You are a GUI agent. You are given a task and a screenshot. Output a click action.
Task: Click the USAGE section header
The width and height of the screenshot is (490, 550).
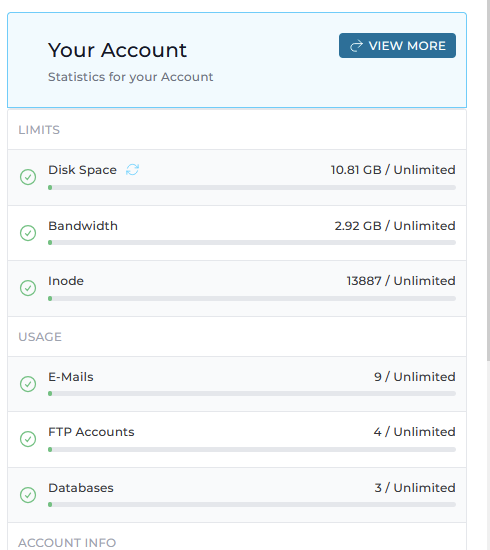point(40,337)
